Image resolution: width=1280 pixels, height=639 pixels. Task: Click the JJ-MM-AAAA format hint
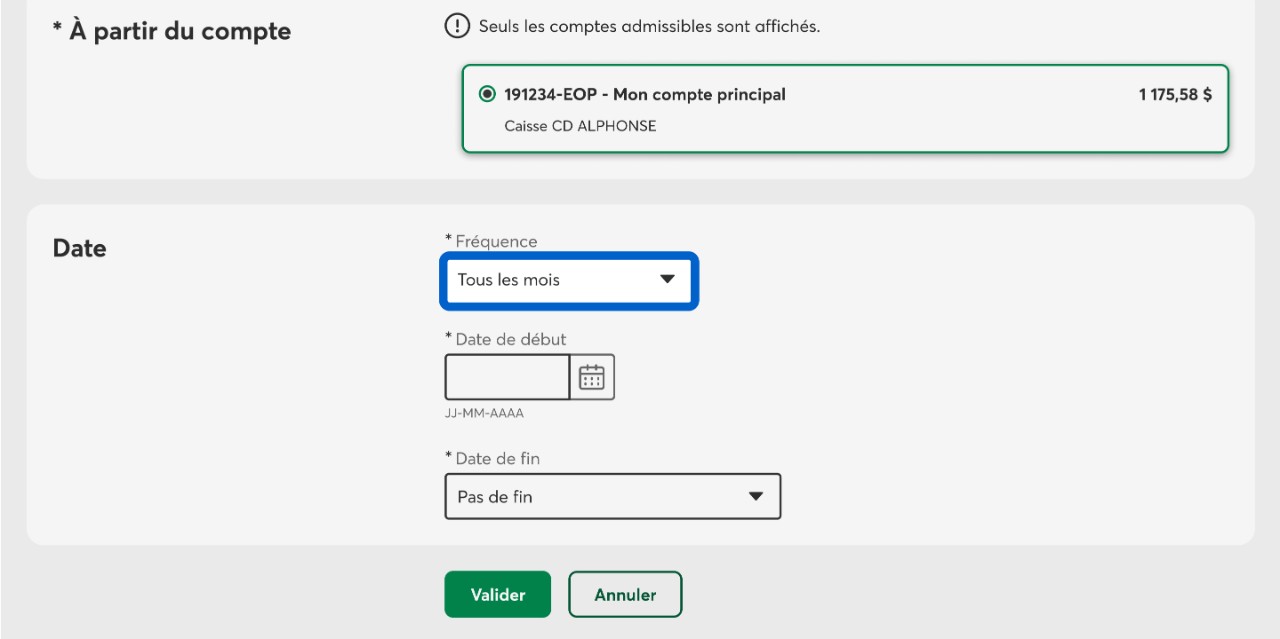point(484,413)
